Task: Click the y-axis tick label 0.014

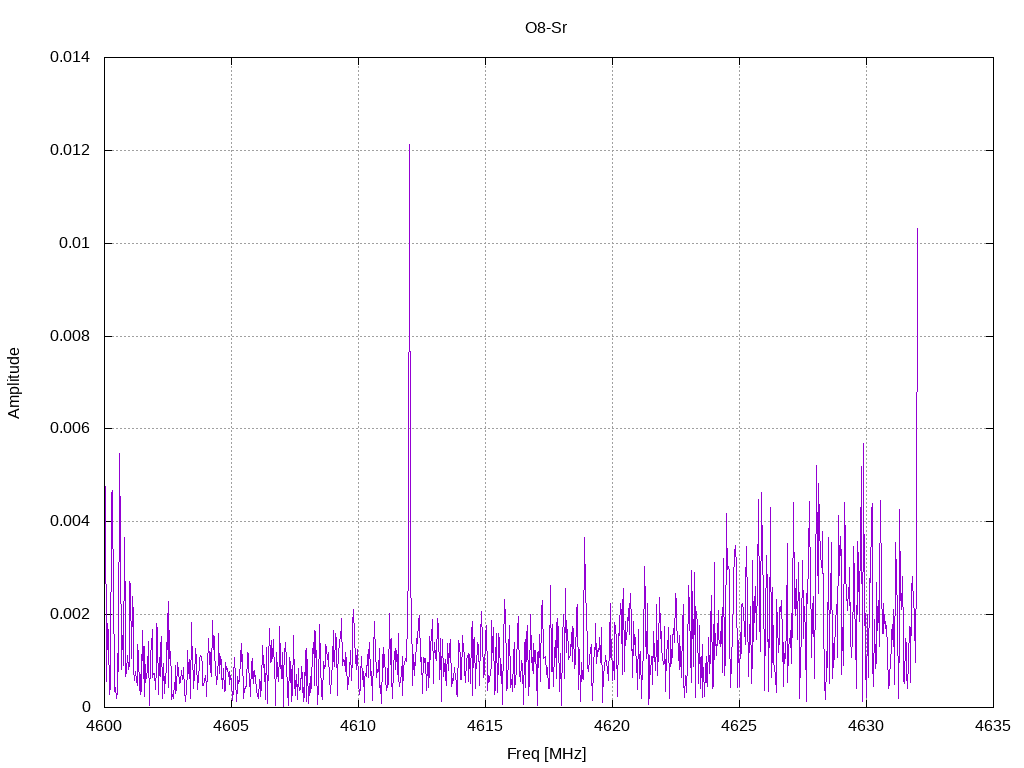Action: pos(70,57)
